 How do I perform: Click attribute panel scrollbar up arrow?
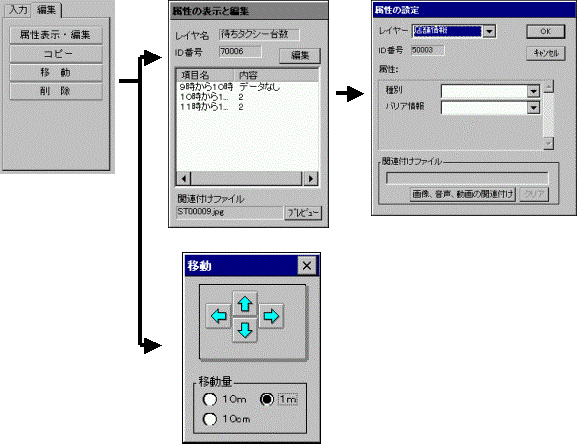coord(548,87)
